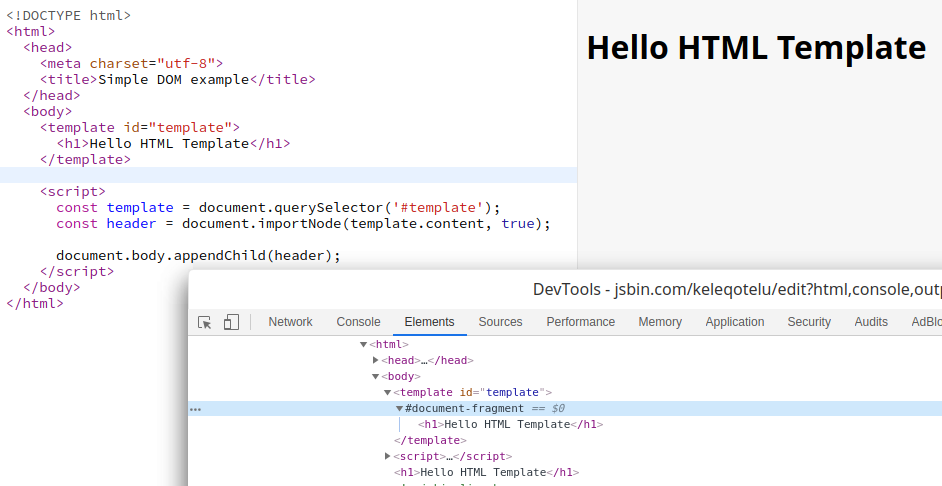Open the Network tab in DevTools
Screen dimensions: 942x486
pos(290,322)
